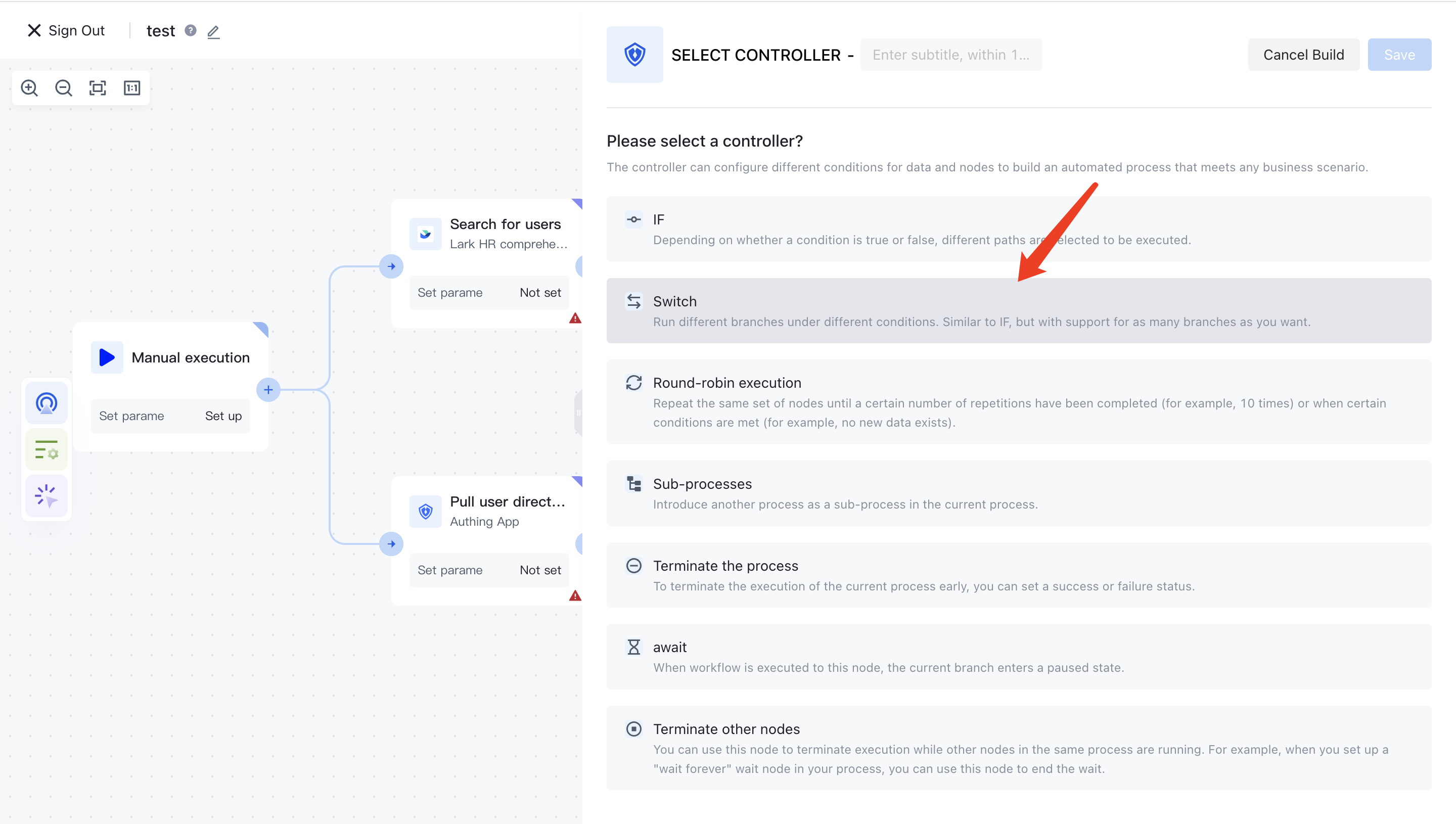Click arrow connector into Pull user directory node
The width and height of the screenshot is (1456, 824).
(x=391, y=544)
